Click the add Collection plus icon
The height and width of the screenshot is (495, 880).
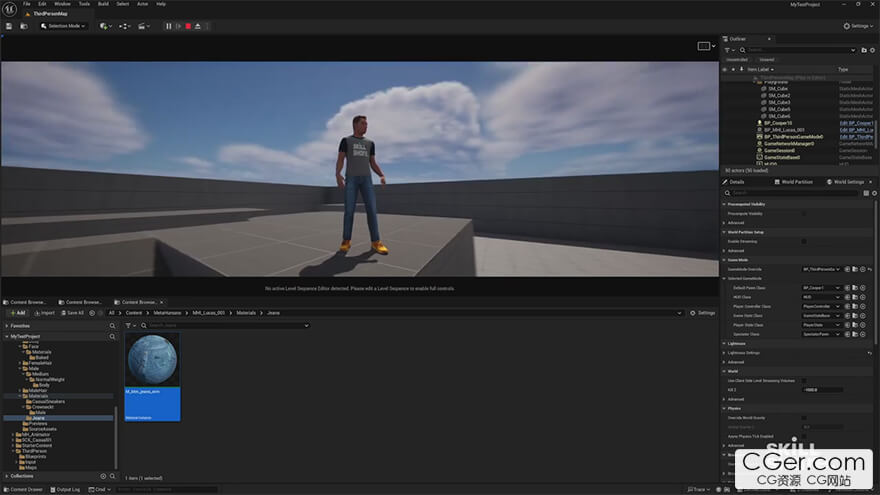102,476
